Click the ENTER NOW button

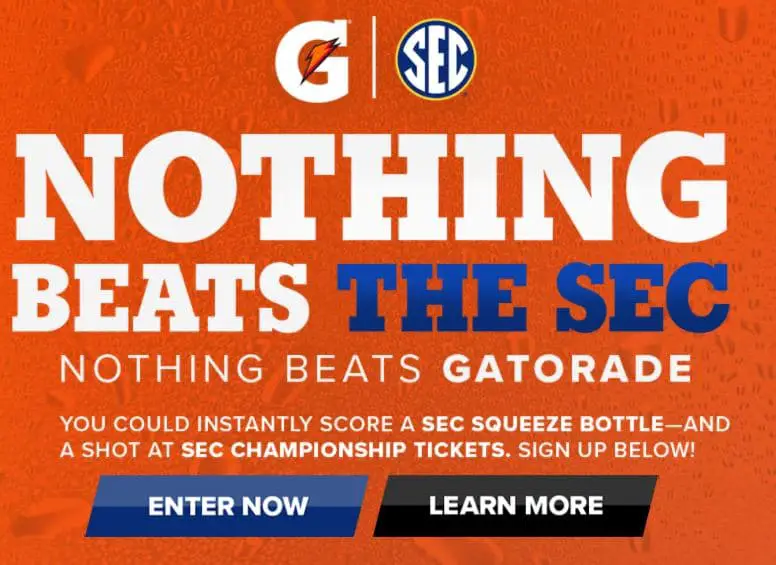pos(227,506)
